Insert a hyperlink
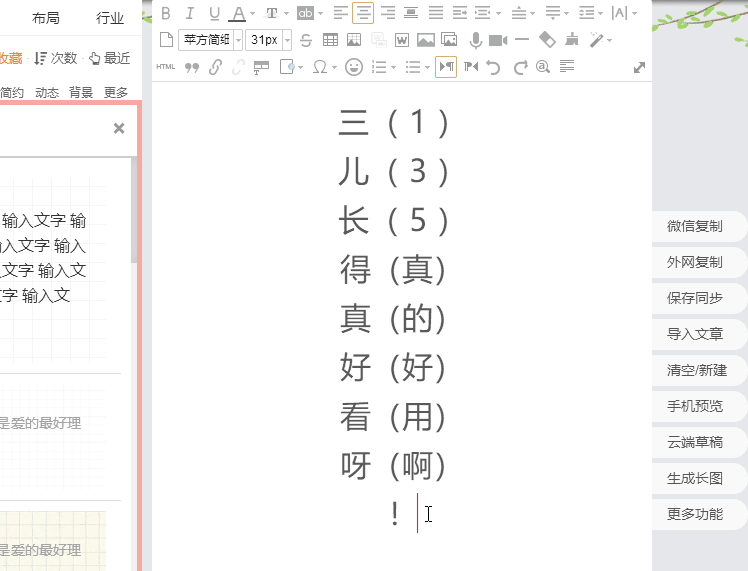 point(216,67)
